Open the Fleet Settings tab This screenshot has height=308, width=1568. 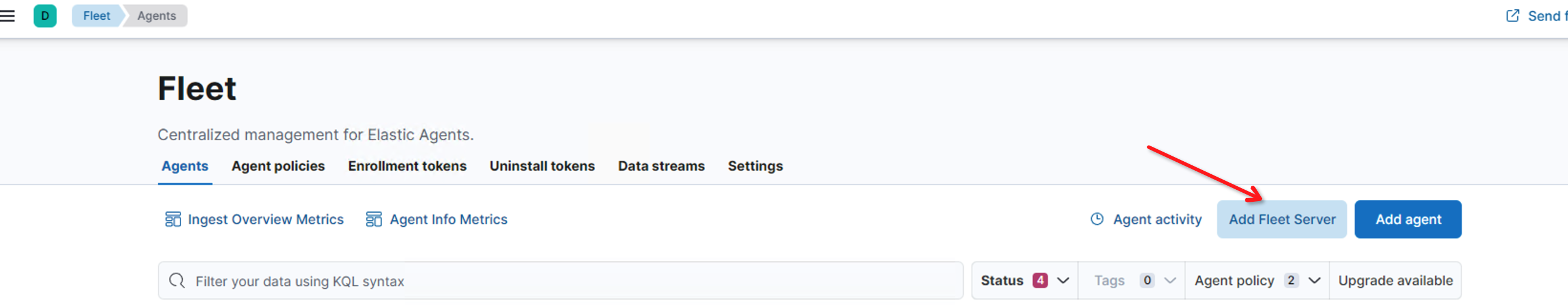(x=755, y=166)
